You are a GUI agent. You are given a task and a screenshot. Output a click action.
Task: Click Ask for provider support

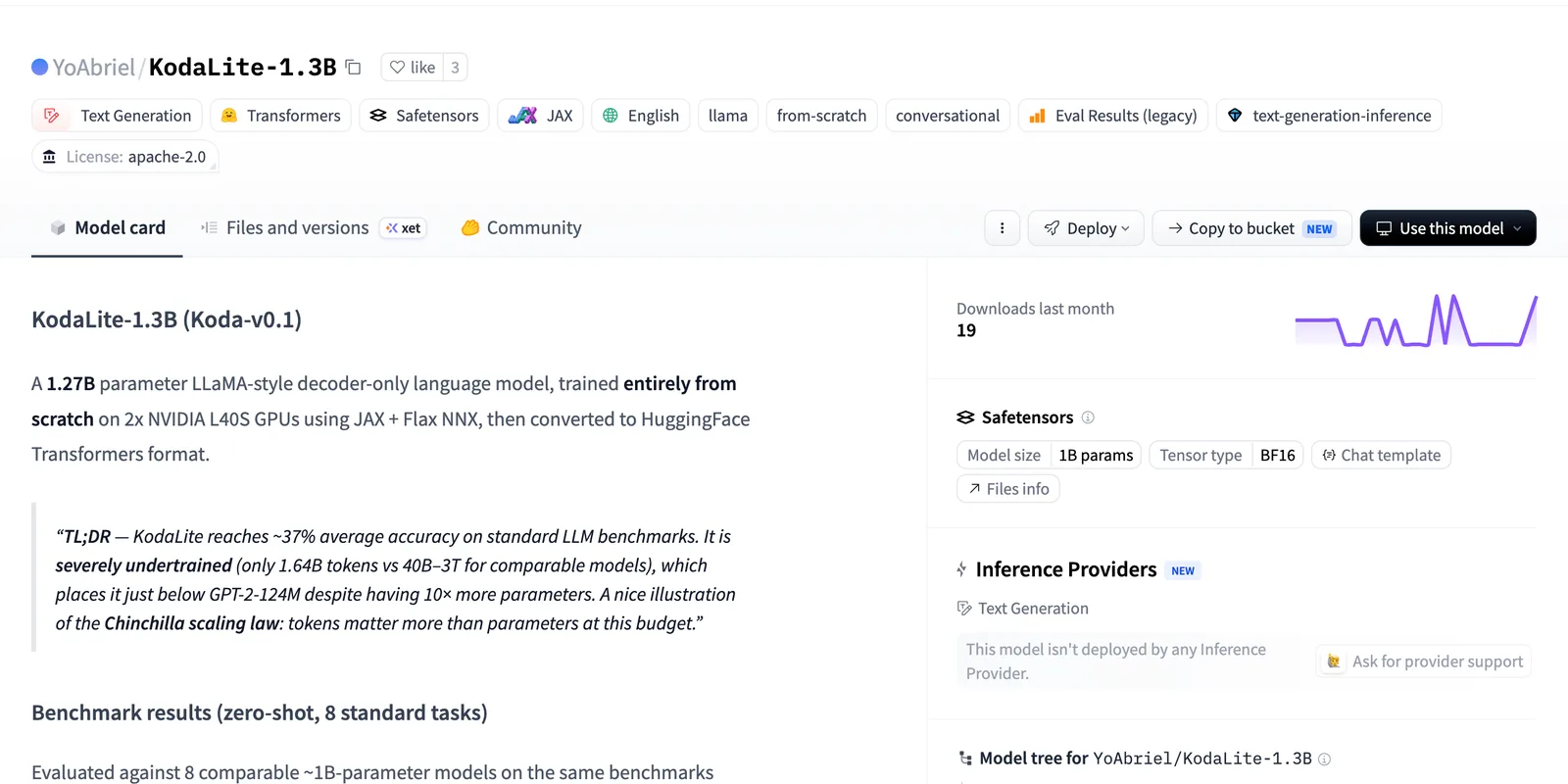click(1426, 661)
